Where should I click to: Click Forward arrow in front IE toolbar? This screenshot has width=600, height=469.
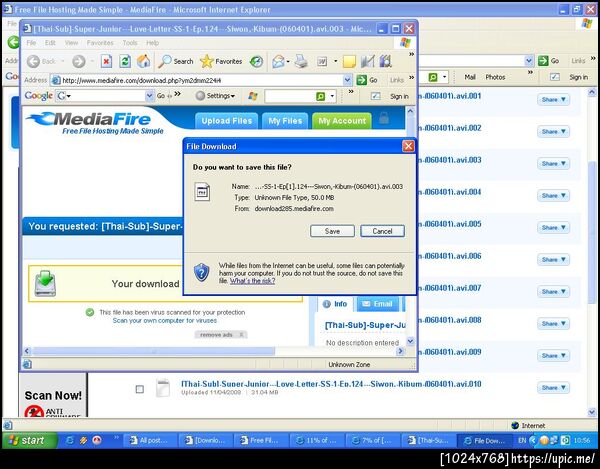pos(79,61)
